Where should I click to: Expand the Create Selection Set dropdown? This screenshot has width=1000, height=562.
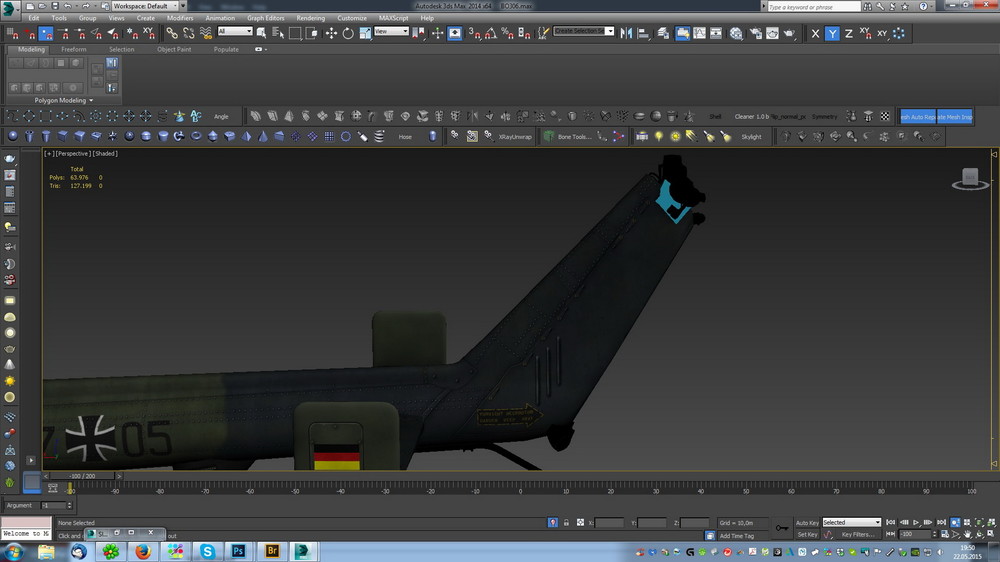[610, 32]
